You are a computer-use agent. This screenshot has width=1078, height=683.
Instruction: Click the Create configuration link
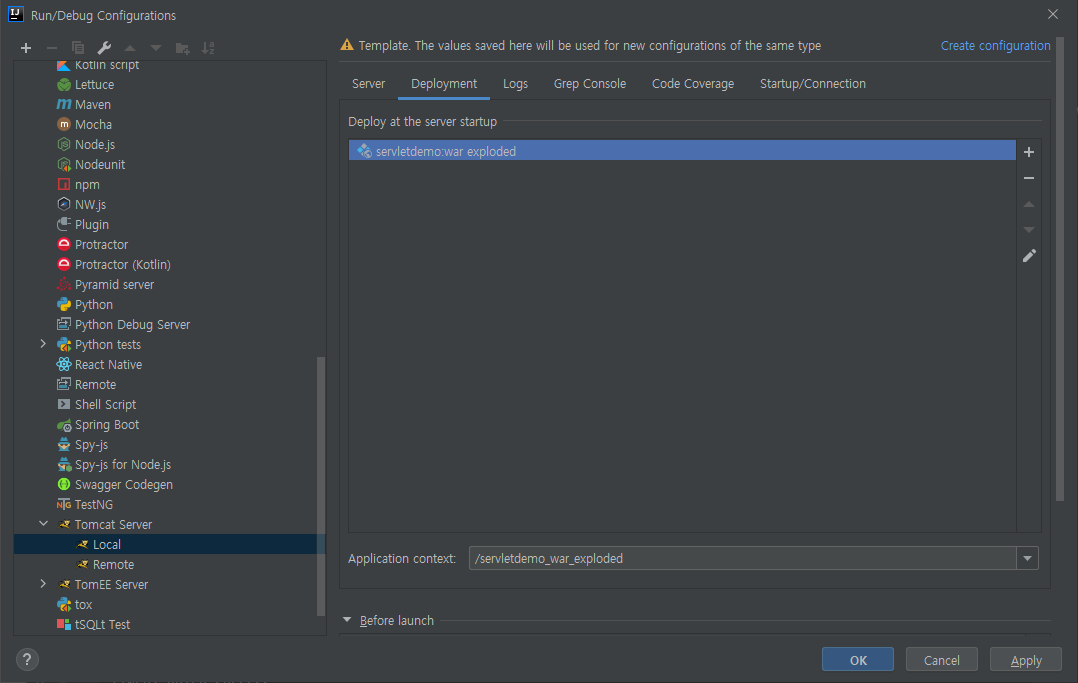[x=995, y=45]
